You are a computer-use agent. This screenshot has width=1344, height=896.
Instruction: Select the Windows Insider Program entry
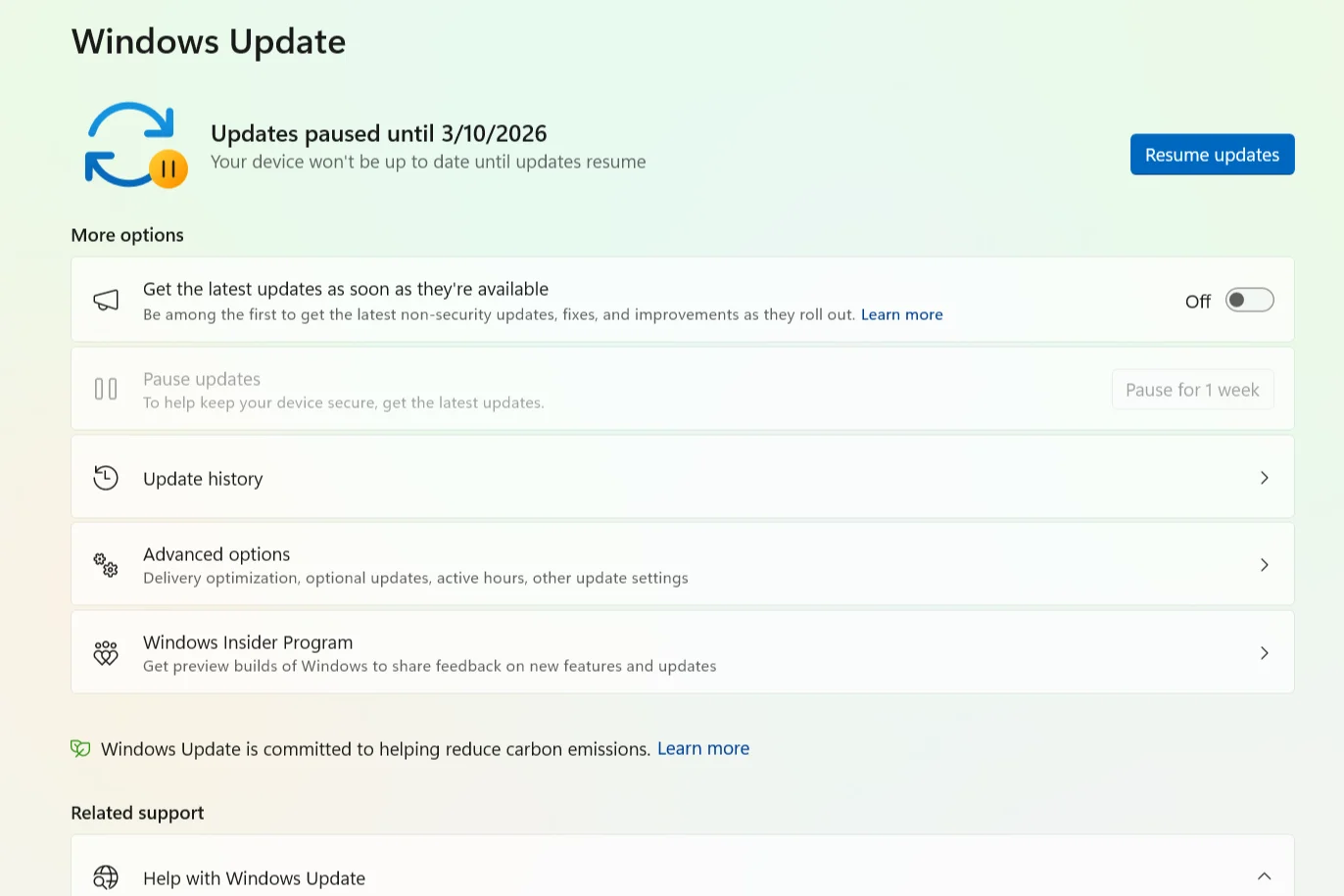(x=248, y=642)
